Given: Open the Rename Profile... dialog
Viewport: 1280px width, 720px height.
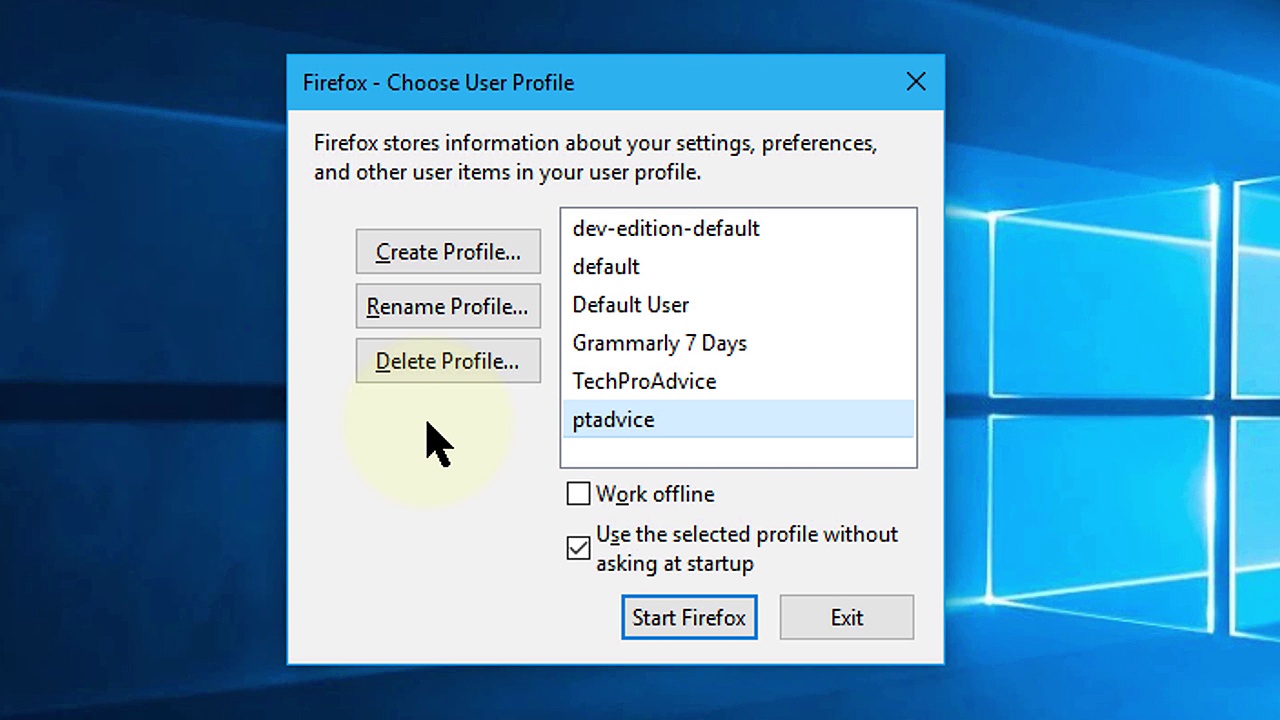Looking at the screenshot, I should [448, 307].
